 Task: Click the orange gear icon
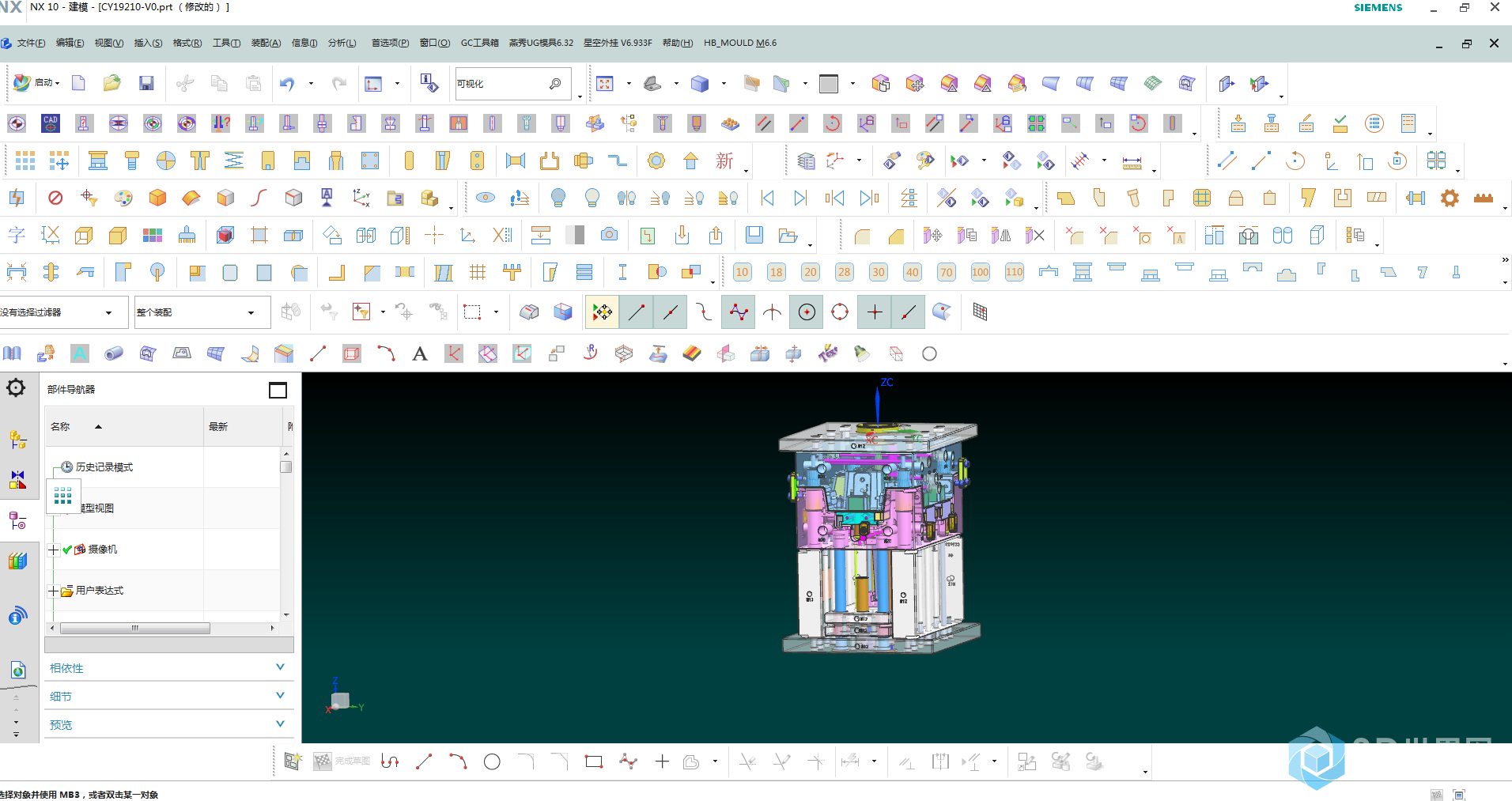pos(1450,198)
